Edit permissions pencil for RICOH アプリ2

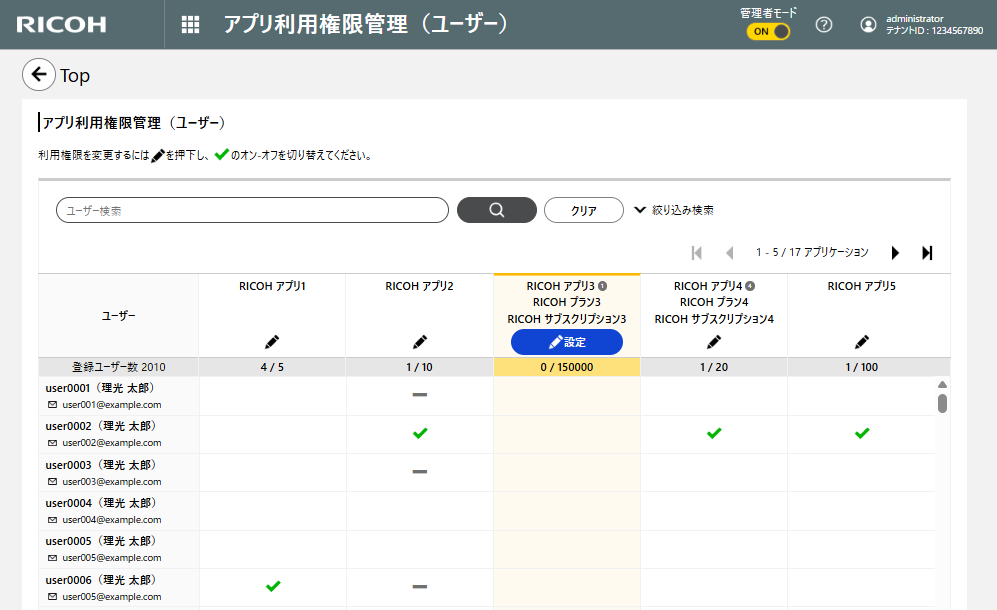[420, 342]
